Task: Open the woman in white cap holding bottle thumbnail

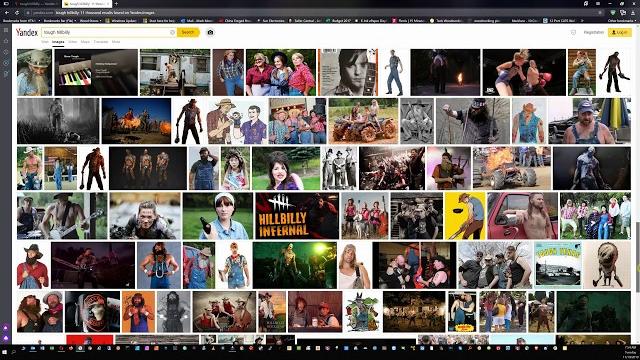Action: [x=218, y=216]
